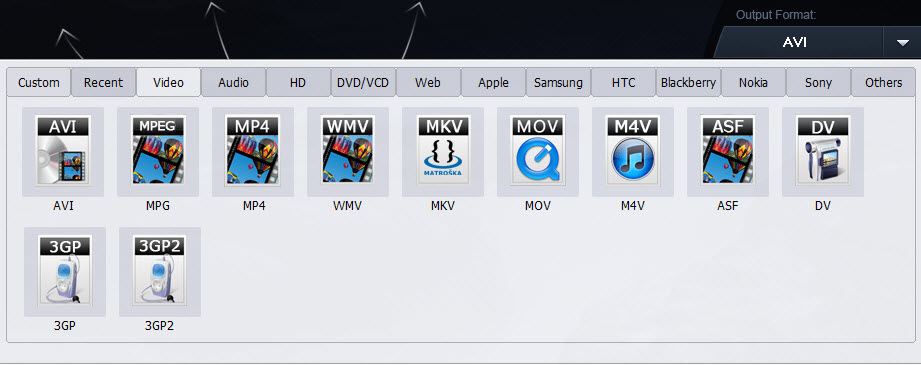Click the 3GP2 text label
The image size is (921, 365).
point(160,326)
